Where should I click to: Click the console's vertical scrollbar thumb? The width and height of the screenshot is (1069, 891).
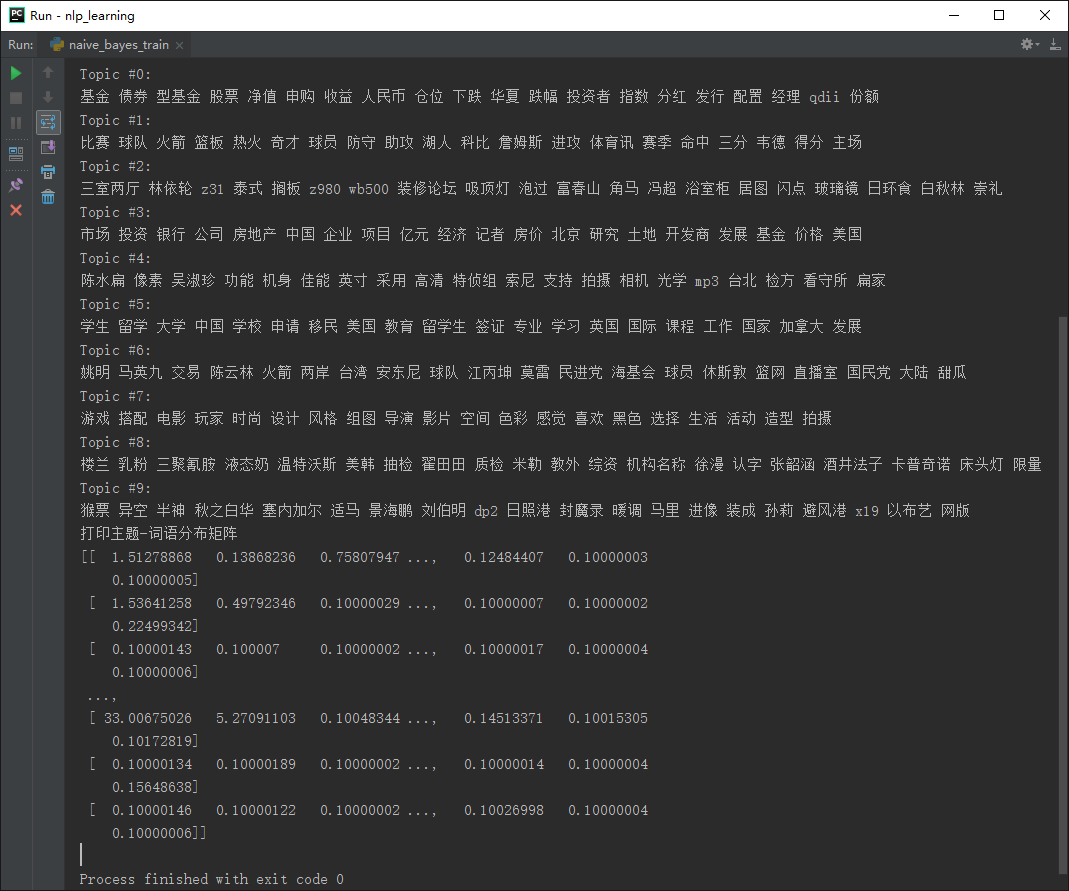[1063, 593]
